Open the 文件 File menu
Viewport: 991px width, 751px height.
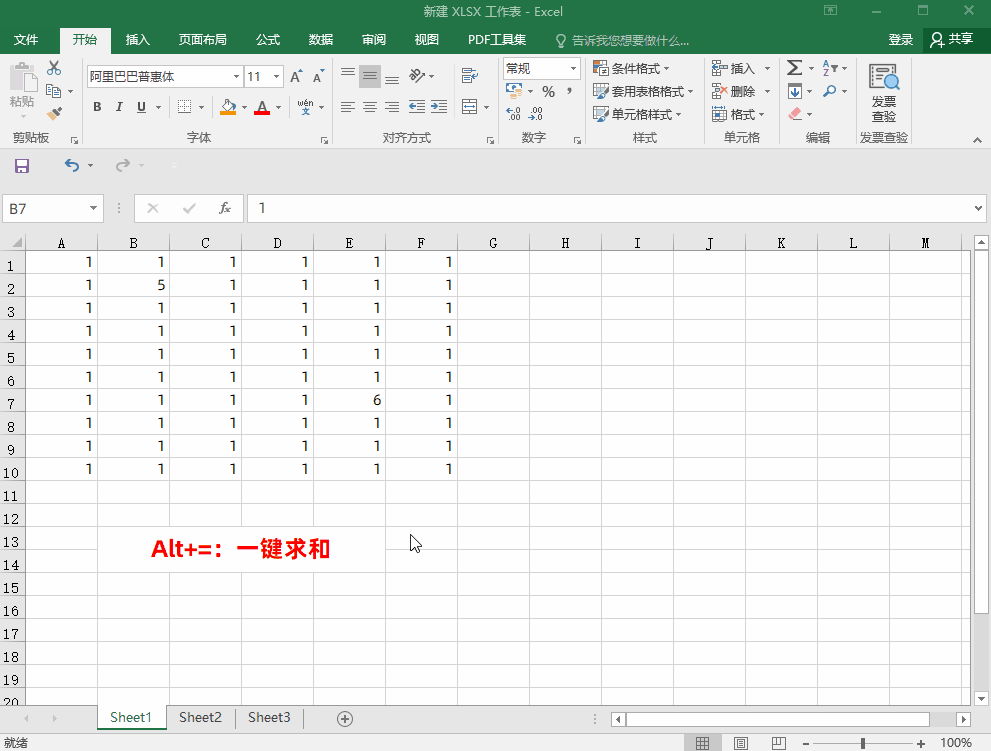[26, 40]
